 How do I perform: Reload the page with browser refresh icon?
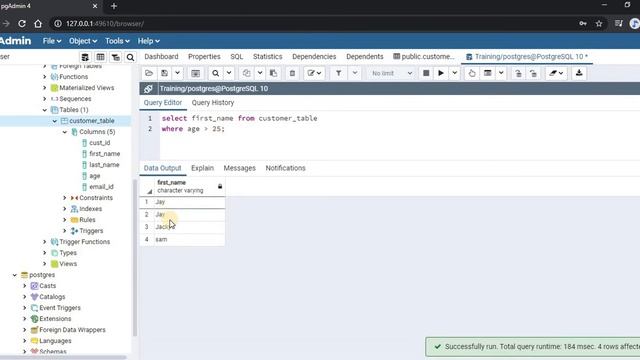22,24
